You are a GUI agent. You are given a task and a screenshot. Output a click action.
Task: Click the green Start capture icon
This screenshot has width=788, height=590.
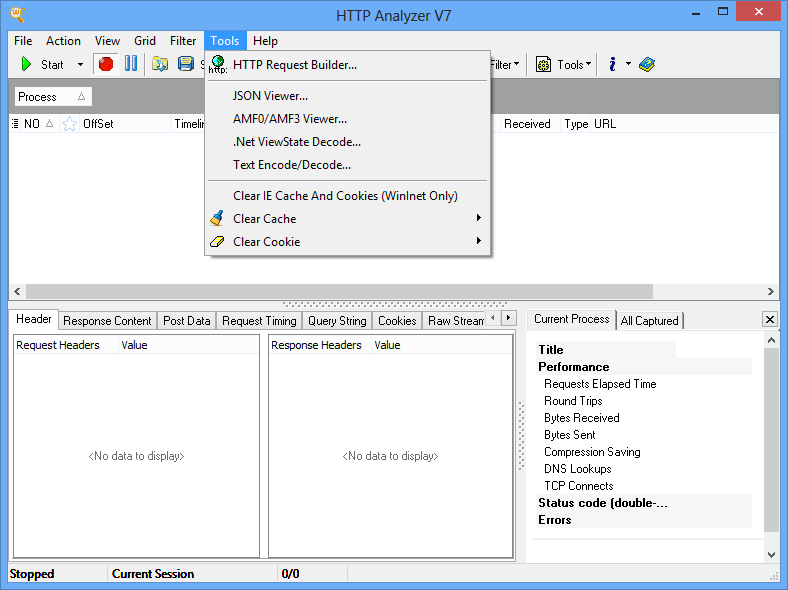click(26, 64)
